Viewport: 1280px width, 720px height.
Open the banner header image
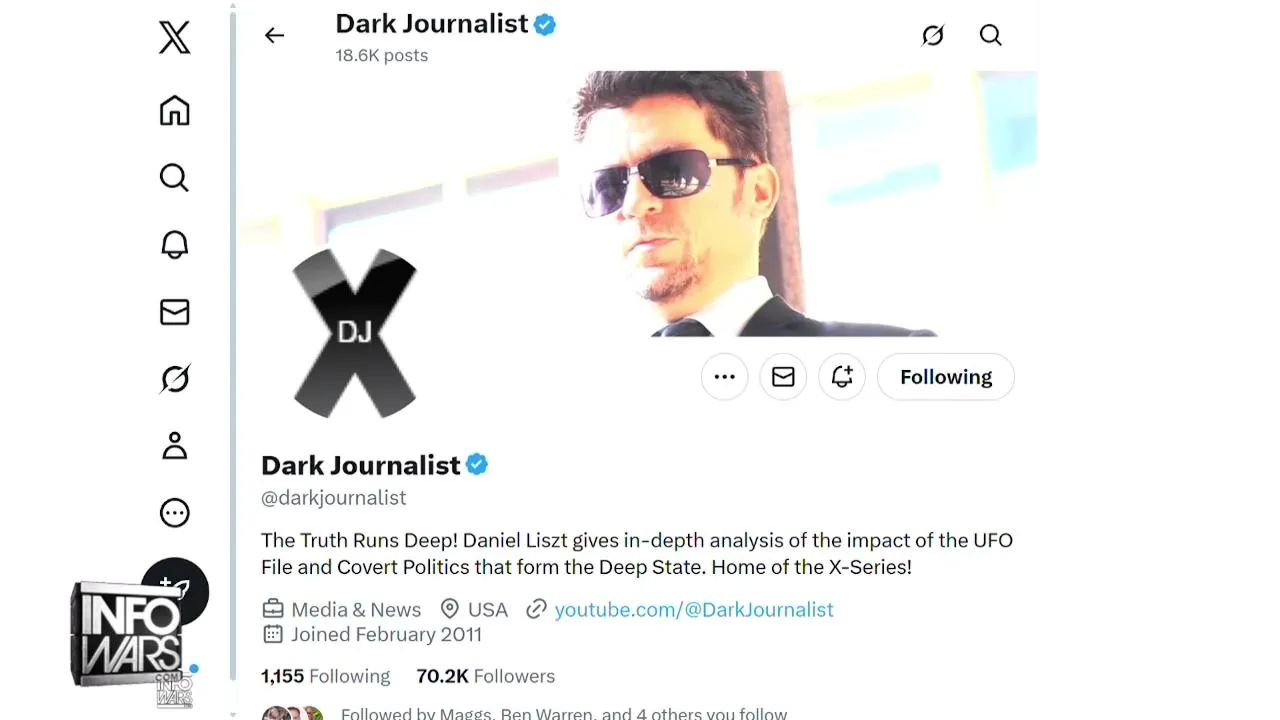click(x=637, y=204)
